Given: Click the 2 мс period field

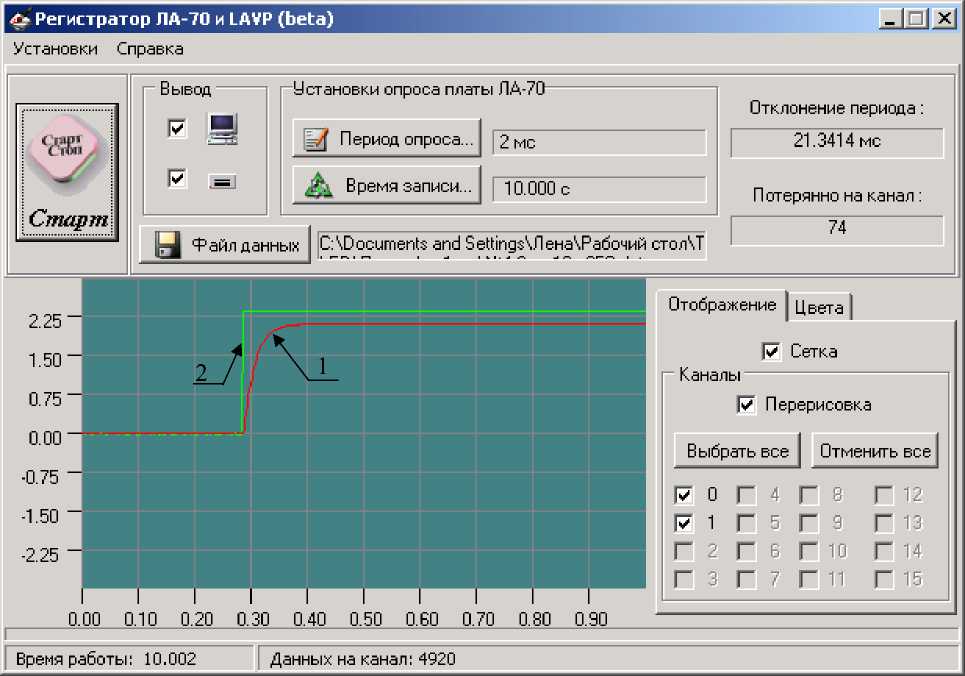Looking at the screenshot, I should point(599,142).
